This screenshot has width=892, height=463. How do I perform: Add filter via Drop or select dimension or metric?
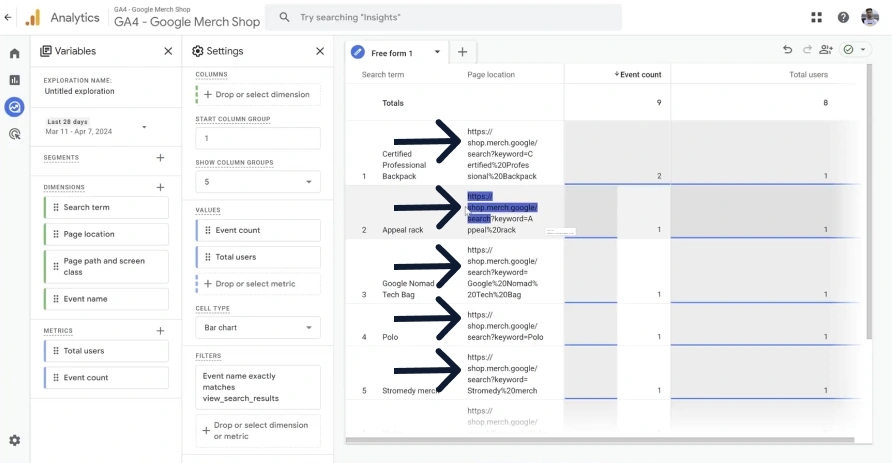[x=258, y=431]
